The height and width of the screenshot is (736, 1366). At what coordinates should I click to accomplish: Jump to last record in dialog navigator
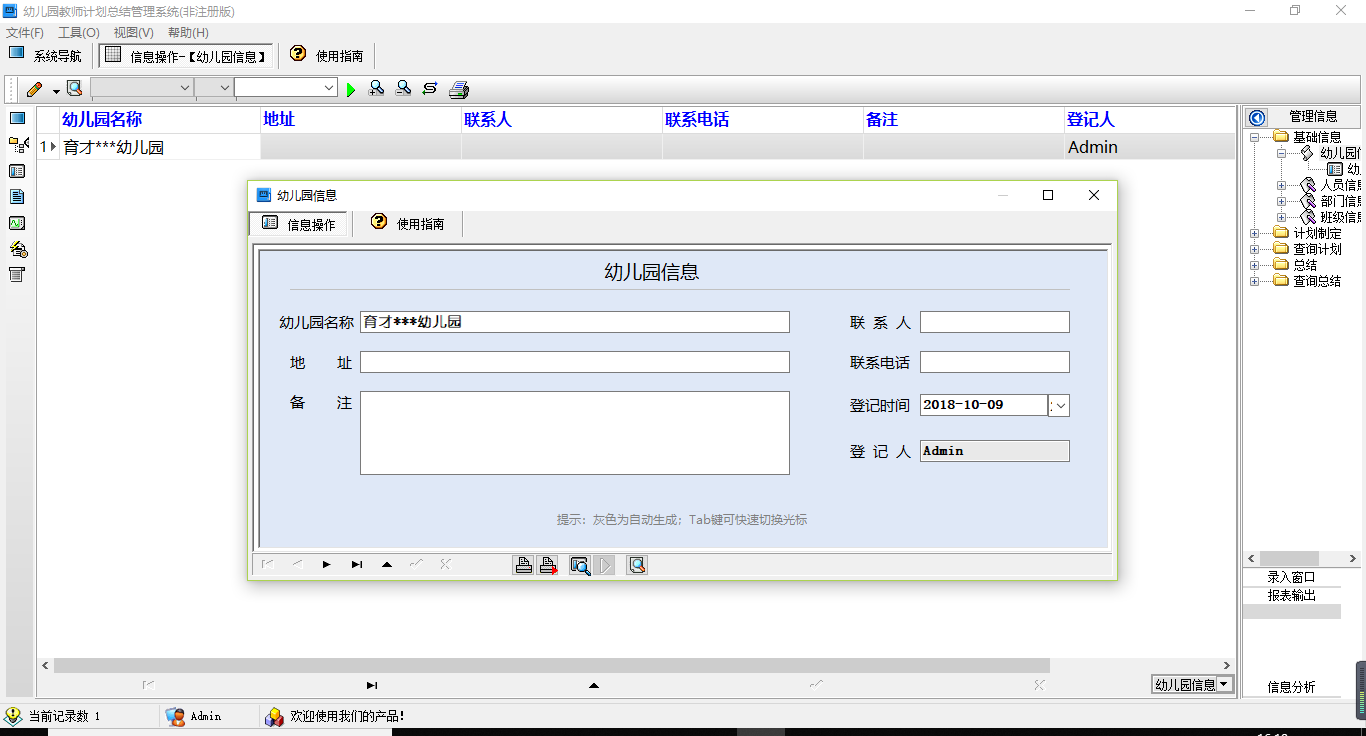357,565
